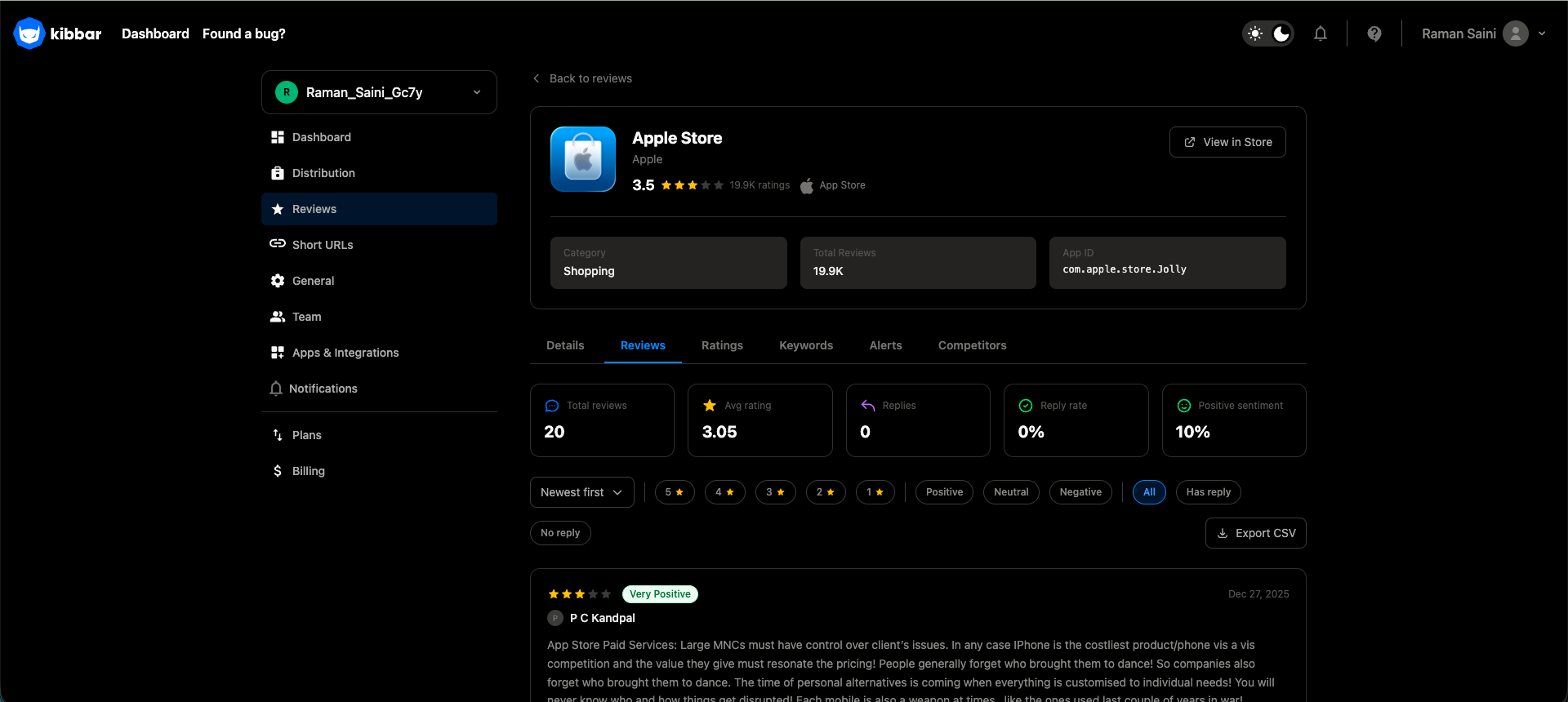Filter reviews with No reply
1568x702 pixels.
click(x=560, y=533)
